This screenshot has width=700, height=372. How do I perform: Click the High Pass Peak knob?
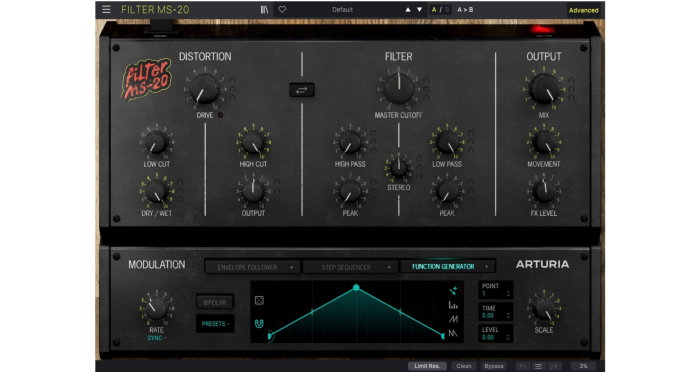pos(350,192)
